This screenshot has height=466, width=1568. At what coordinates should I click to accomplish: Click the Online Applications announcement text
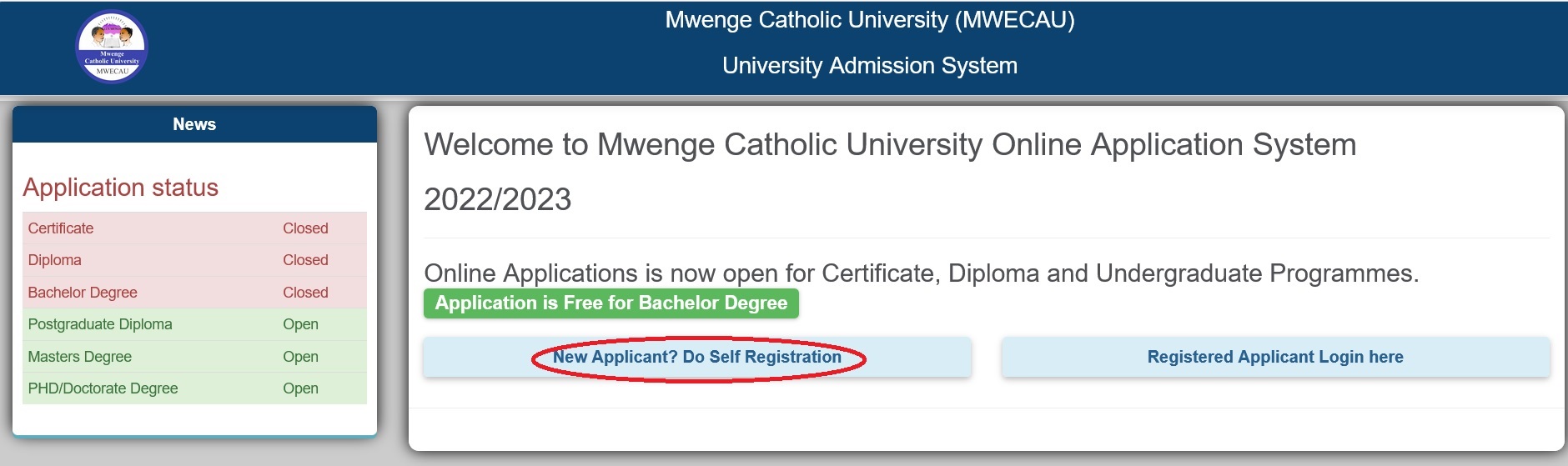pos(921,273)
